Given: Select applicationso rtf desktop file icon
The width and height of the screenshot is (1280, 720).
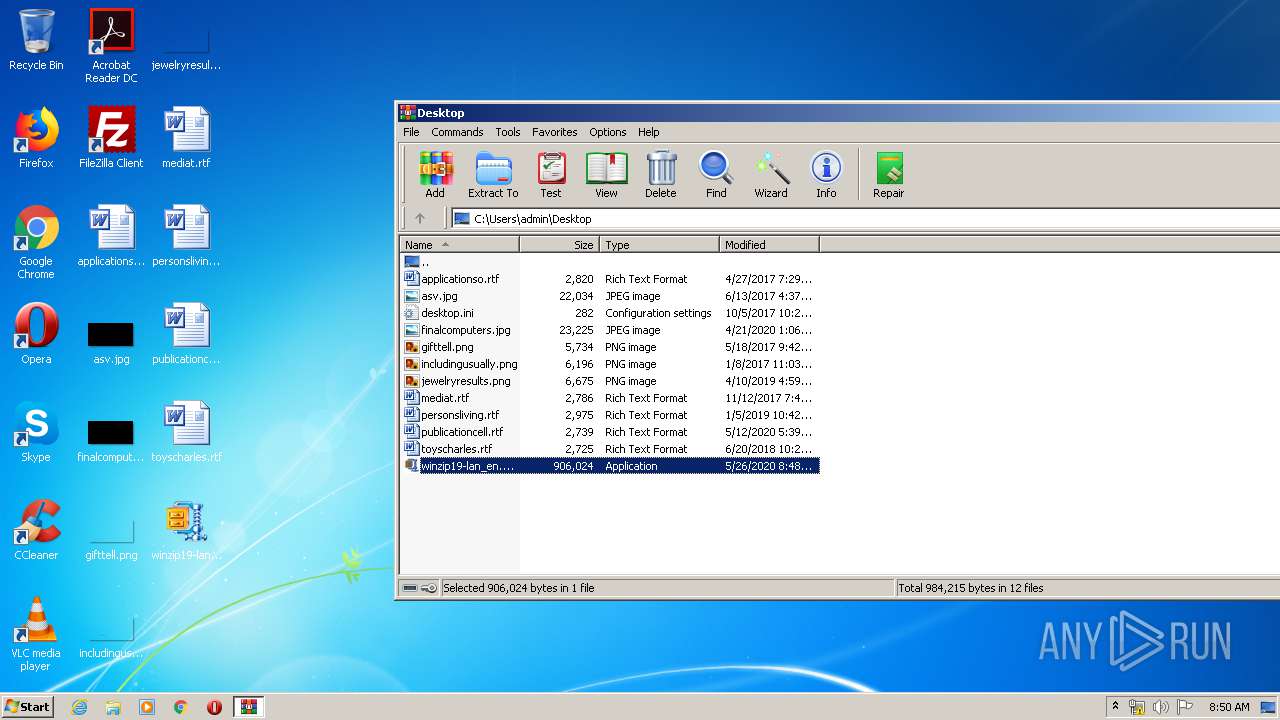Looking at the screenshot, I should coord(111,236).
